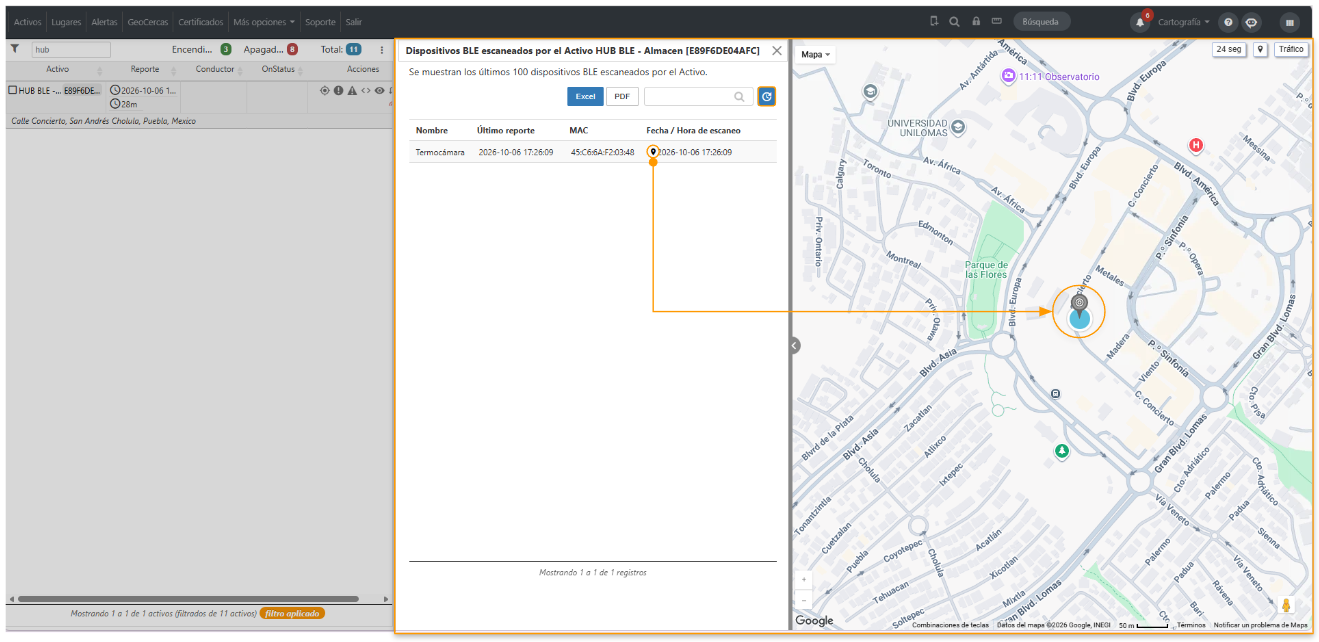
Task: Click the Búsqueda field in the top bar
Action: (1041, 21)
